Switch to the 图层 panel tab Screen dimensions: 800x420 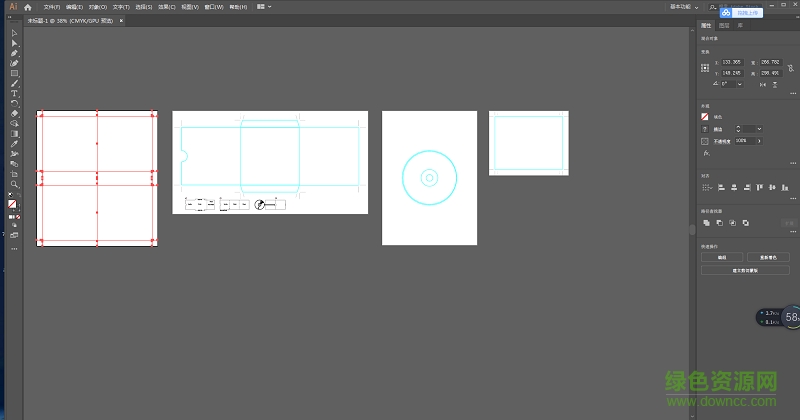pos(724,25)
